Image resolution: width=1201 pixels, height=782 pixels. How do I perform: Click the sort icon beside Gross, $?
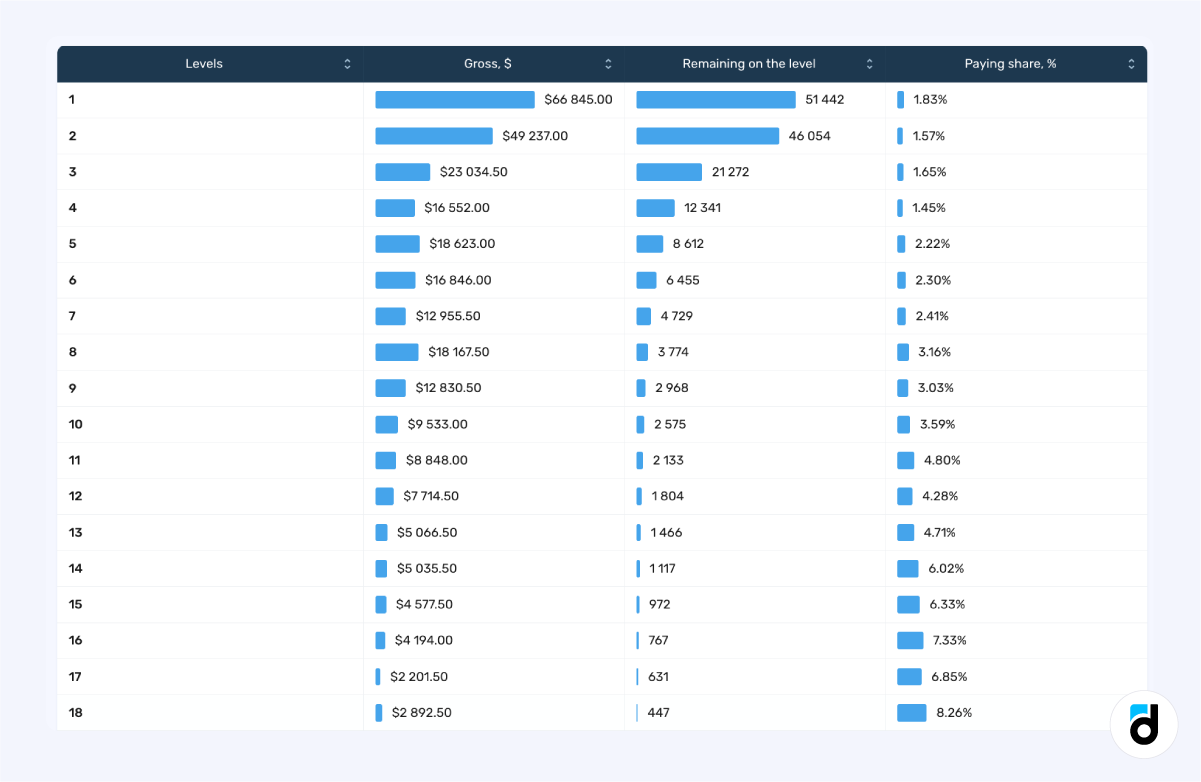(x=607, y=63)
